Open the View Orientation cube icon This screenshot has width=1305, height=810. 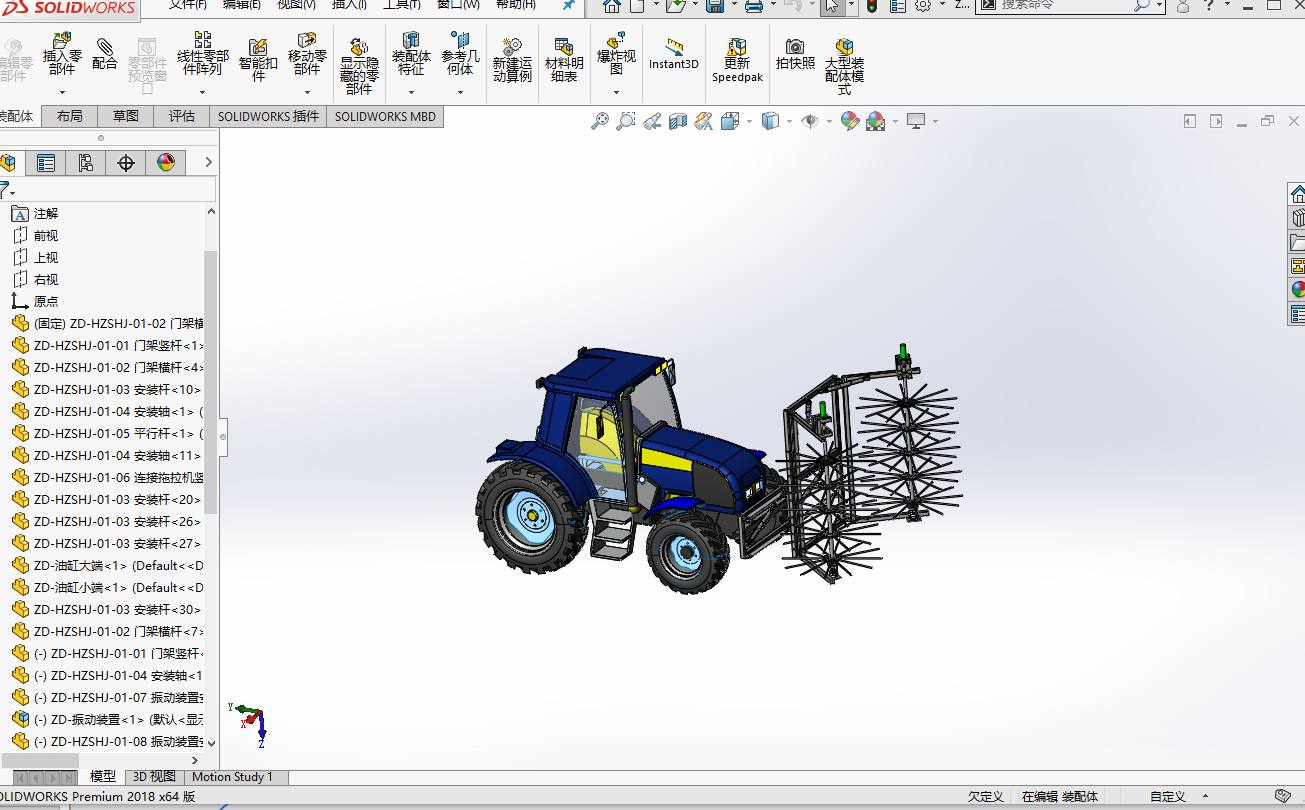pyautogui.click(x=730, y=121)
